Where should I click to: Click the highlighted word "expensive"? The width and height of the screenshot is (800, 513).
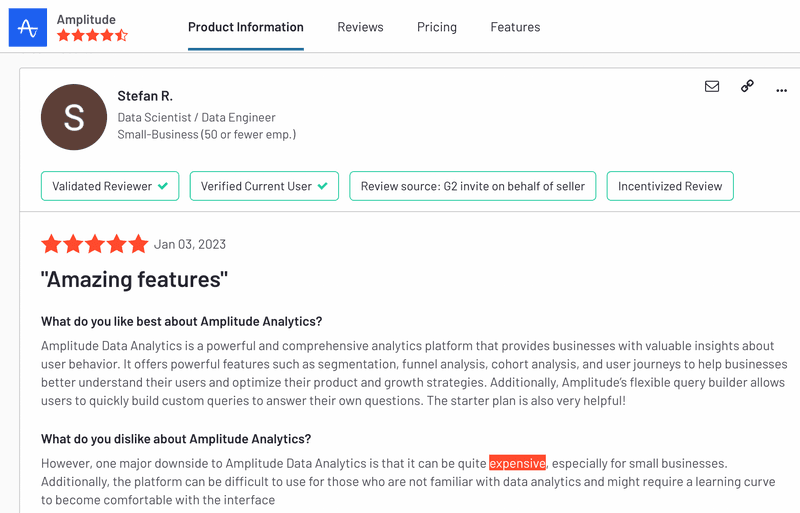(517, 463)
